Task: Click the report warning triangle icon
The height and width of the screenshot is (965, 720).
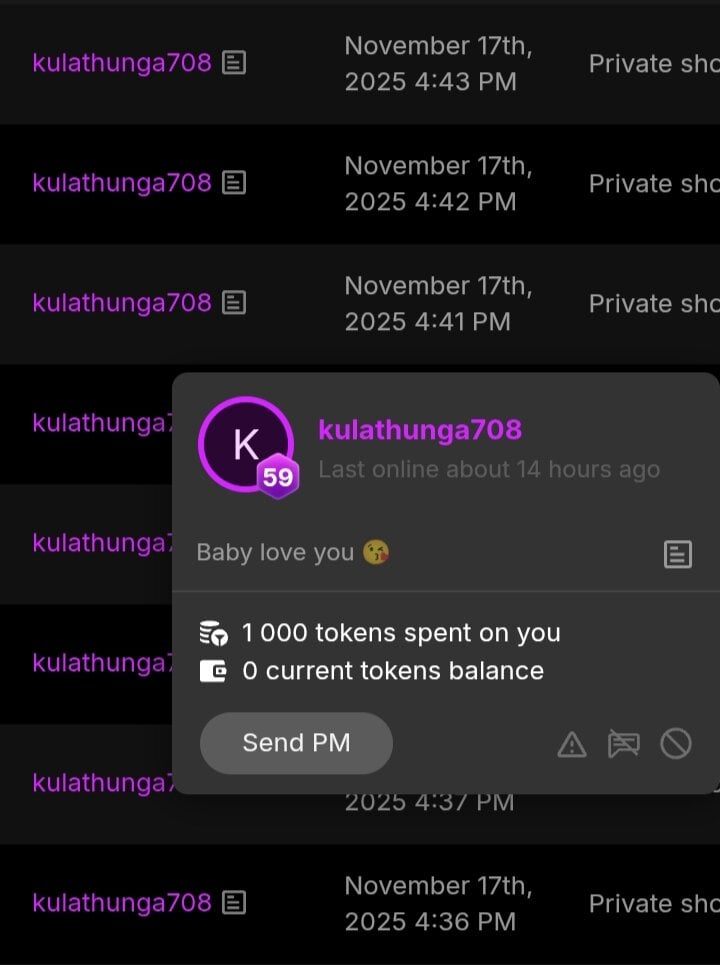Action: [x=572, y=744]
